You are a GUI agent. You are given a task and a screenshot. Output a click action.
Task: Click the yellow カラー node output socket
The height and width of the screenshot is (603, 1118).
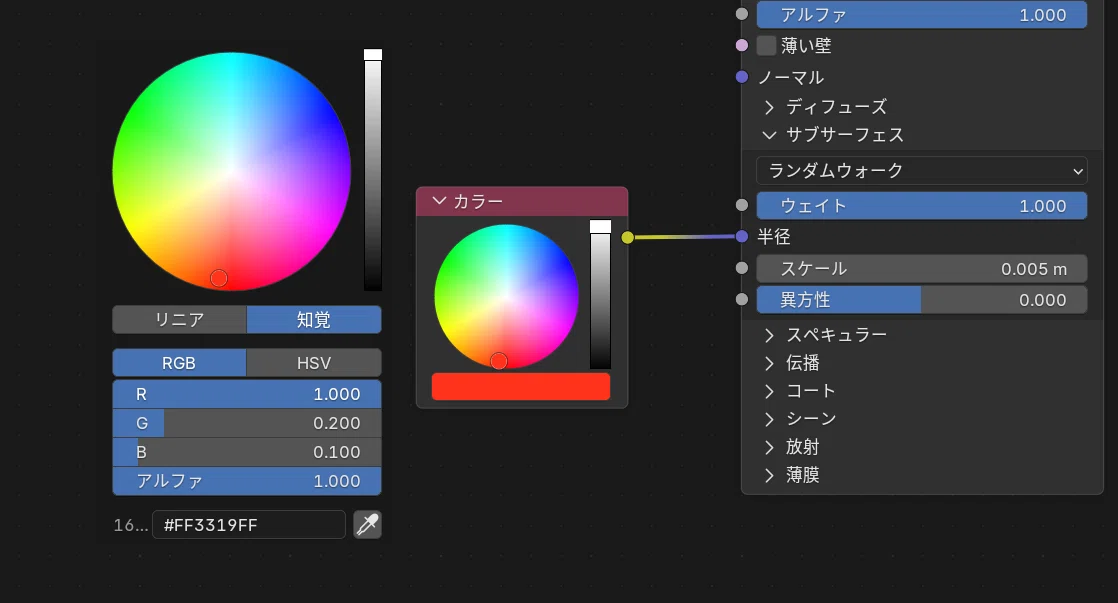627,237
